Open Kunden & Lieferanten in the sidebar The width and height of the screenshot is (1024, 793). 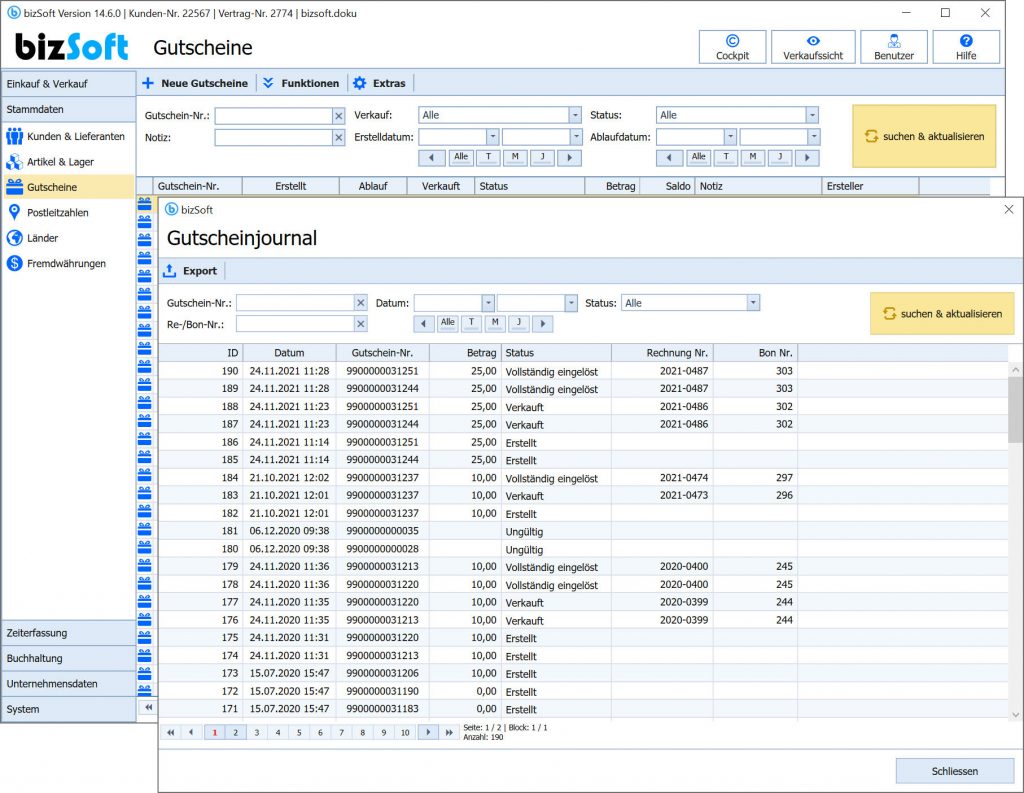pos(67,137)
